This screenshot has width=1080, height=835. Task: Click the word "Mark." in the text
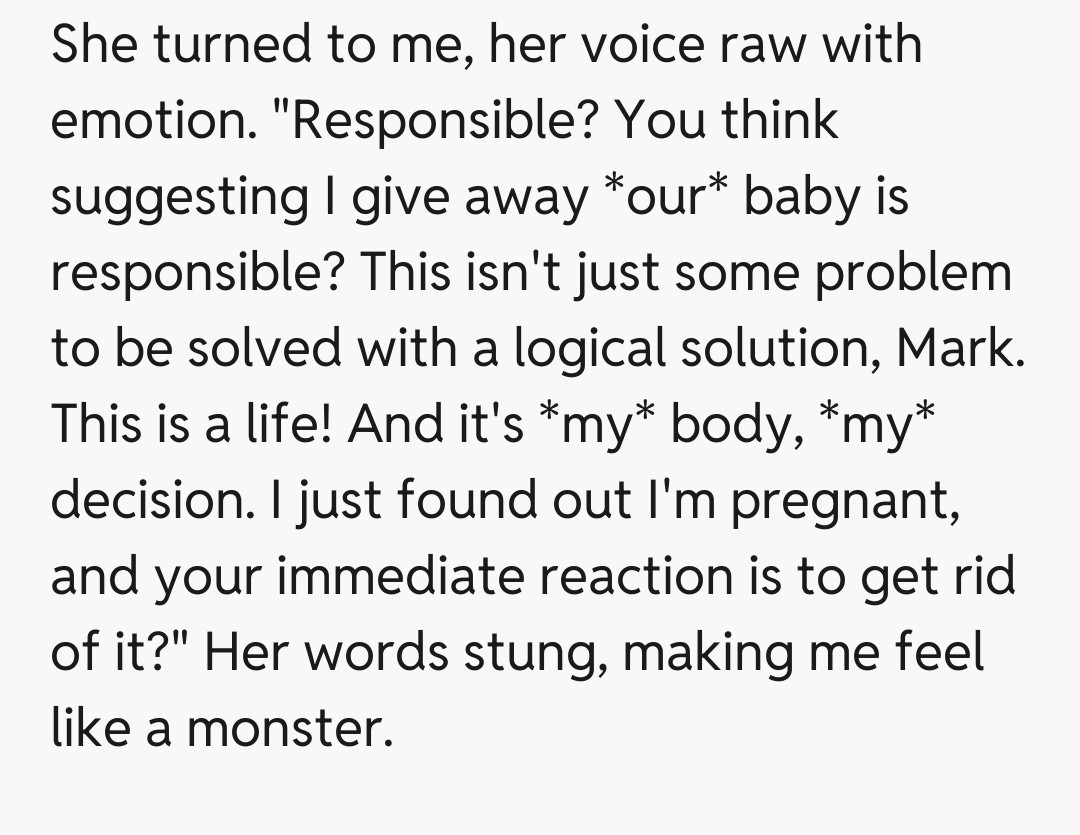click(x=961, y=349)
